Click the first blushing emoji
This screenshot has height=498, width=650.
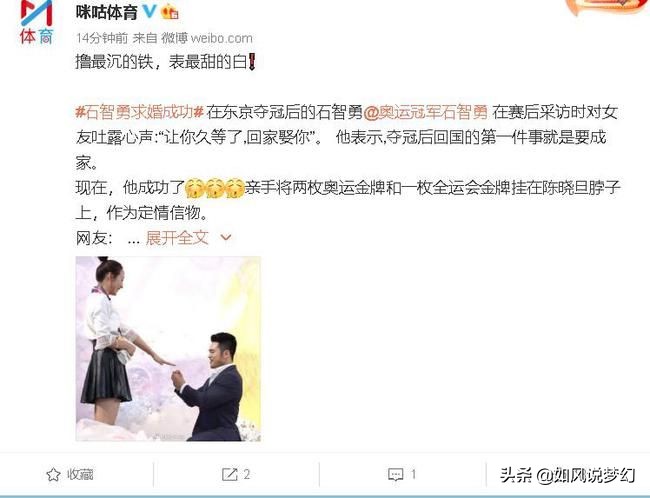click(194, 188)
